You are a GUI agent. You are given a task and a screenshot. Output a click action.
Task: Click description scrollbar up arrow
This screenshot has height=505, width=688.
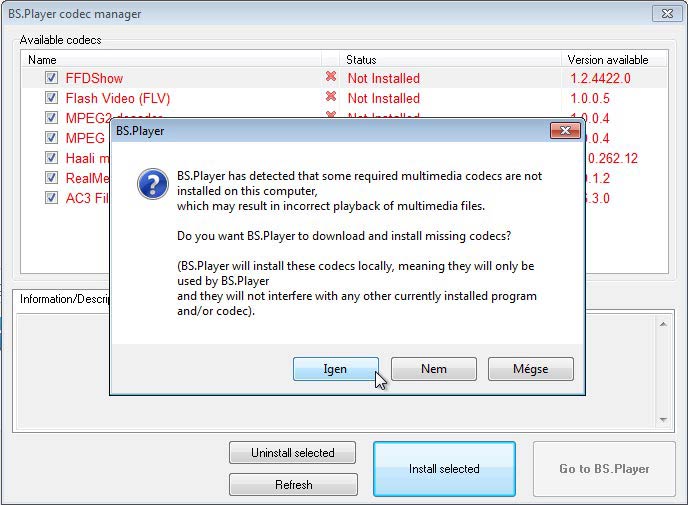tap(663, 324)
